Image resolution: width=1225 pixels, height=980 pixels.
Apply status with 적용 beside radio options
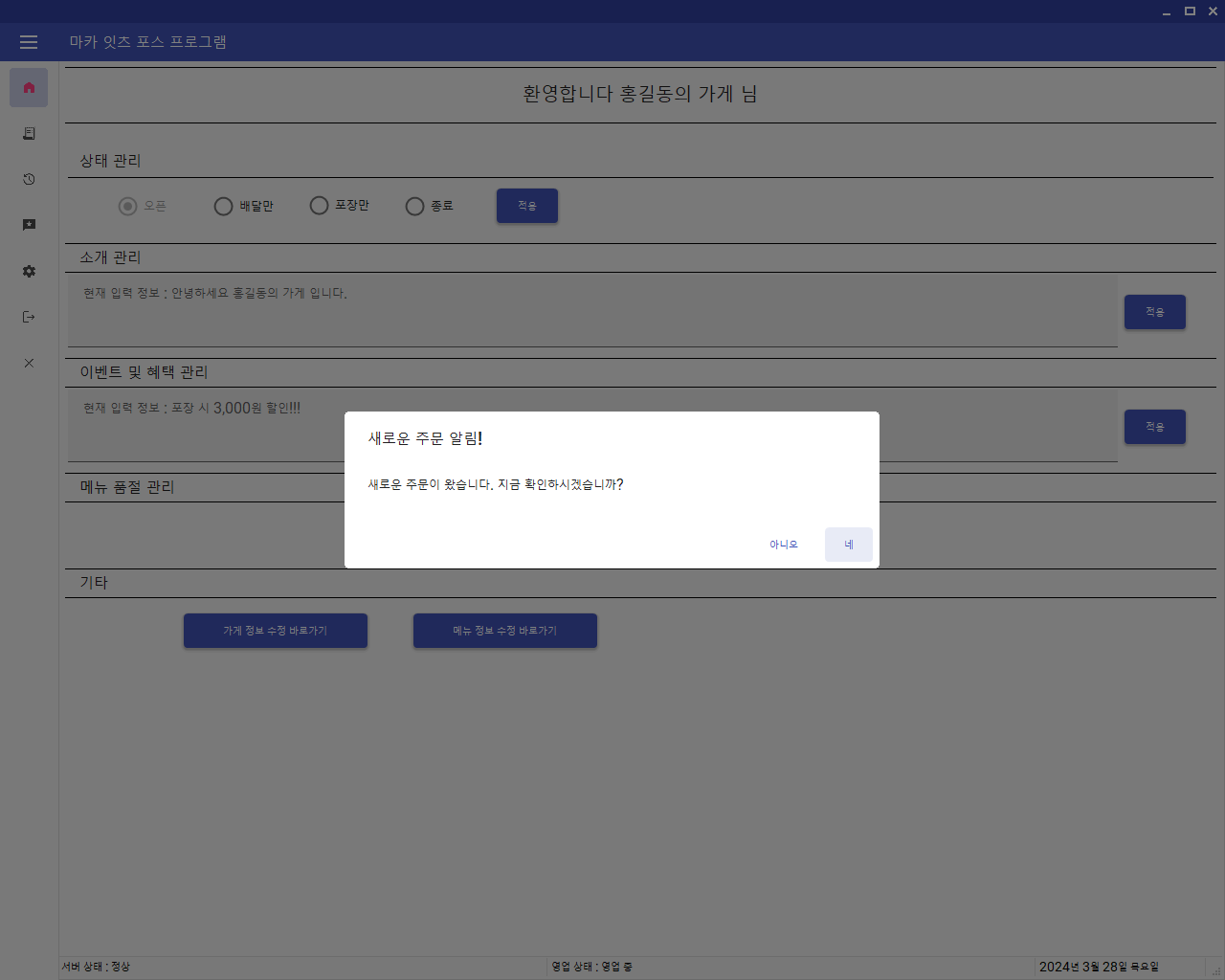click(x=526, y=206)
